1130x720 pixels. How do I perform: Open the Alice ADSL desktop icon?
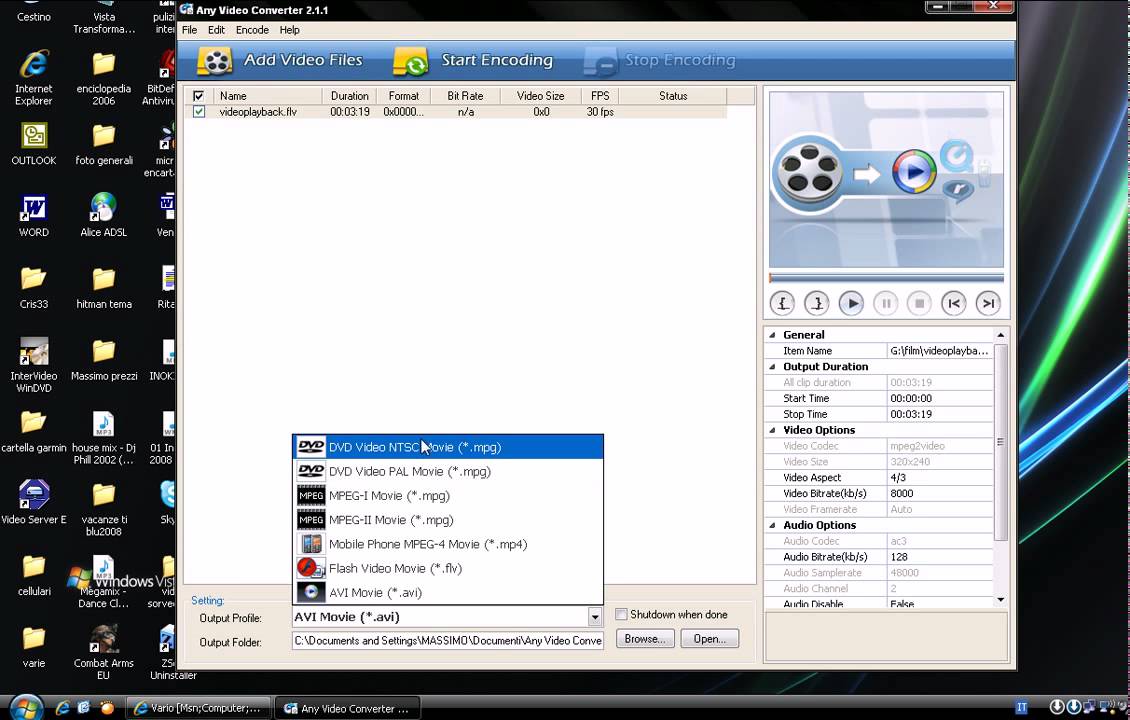coord(104,215)
